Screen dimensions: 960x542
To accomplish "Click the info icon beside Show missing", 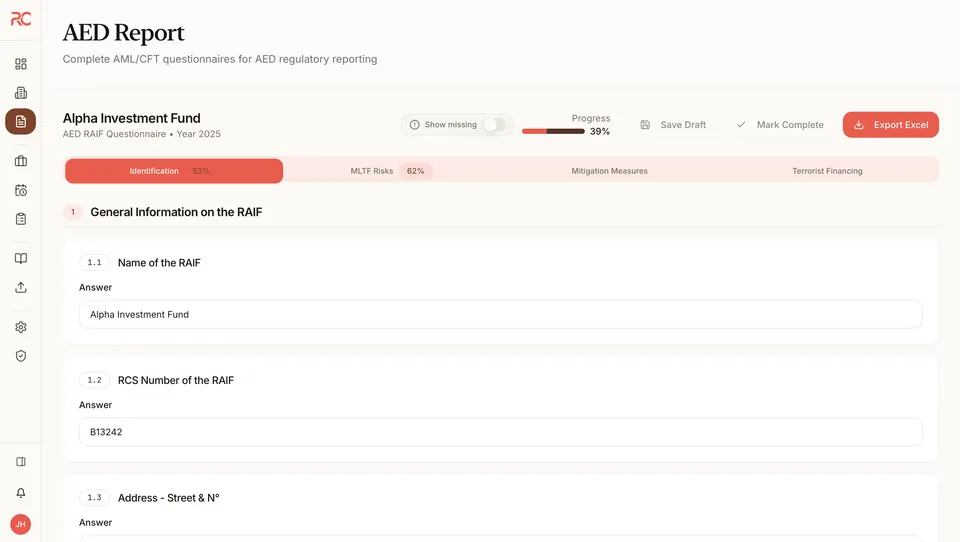I will click(414, 125).
